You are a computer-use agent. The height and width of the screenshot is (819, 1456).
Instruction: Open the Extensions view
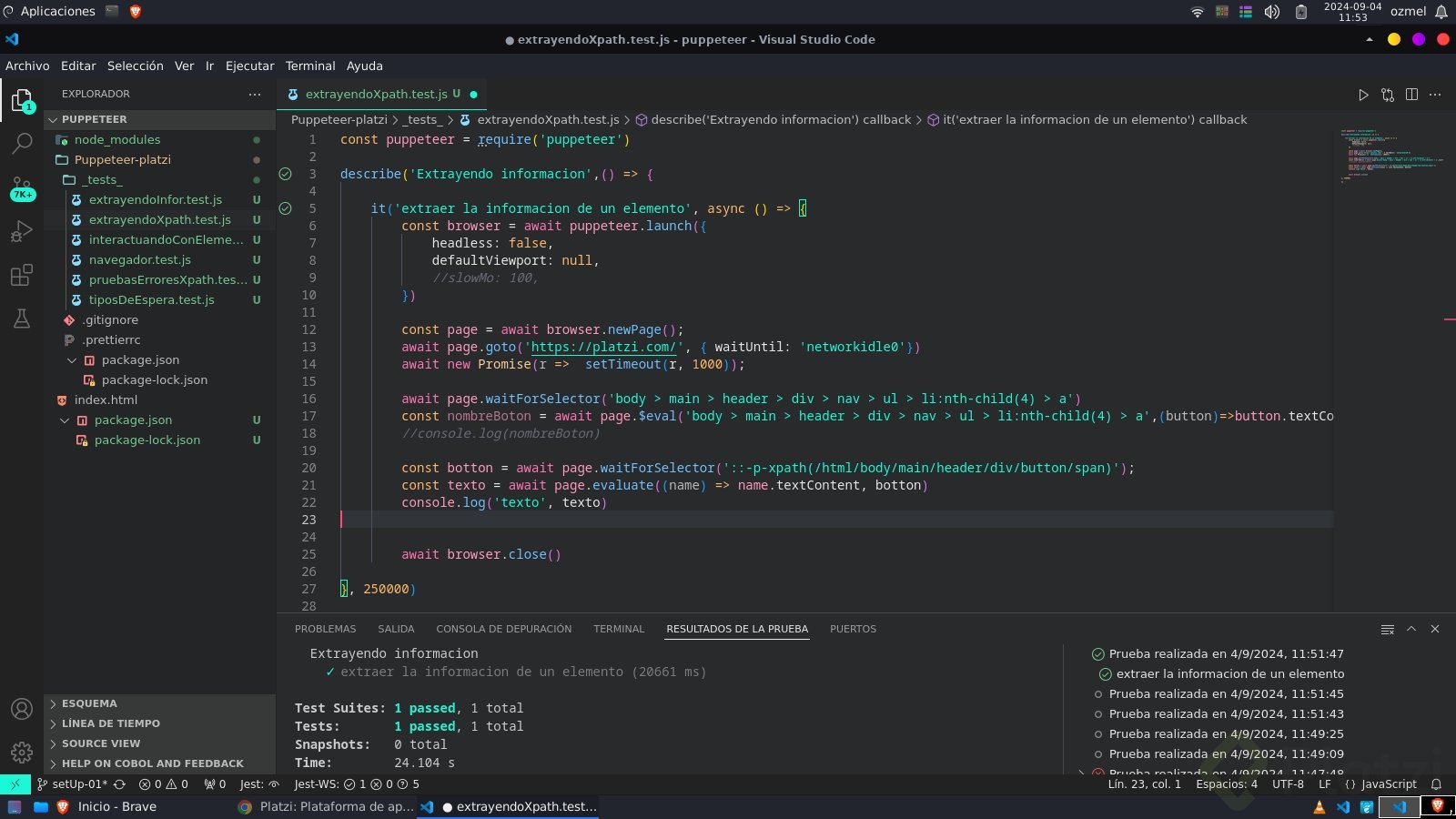click(22, 275)
